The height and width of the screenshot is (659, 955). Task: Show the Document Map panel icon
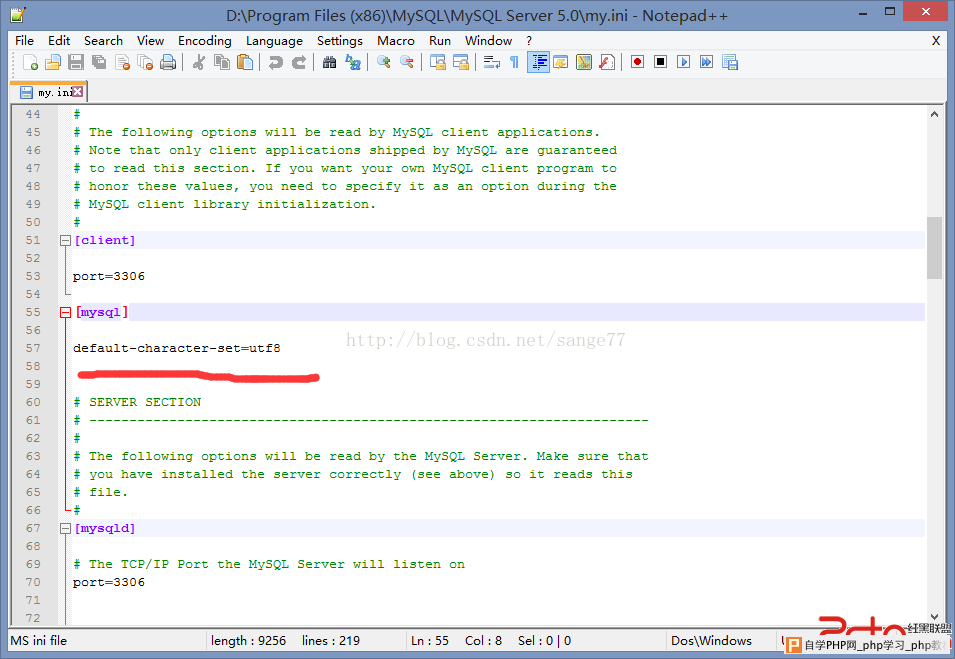584,62
